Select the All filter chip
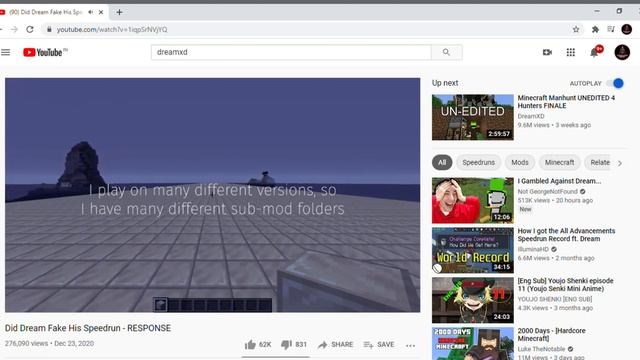The width and height of the screenshot is (640, 360). tap(442, 162)
